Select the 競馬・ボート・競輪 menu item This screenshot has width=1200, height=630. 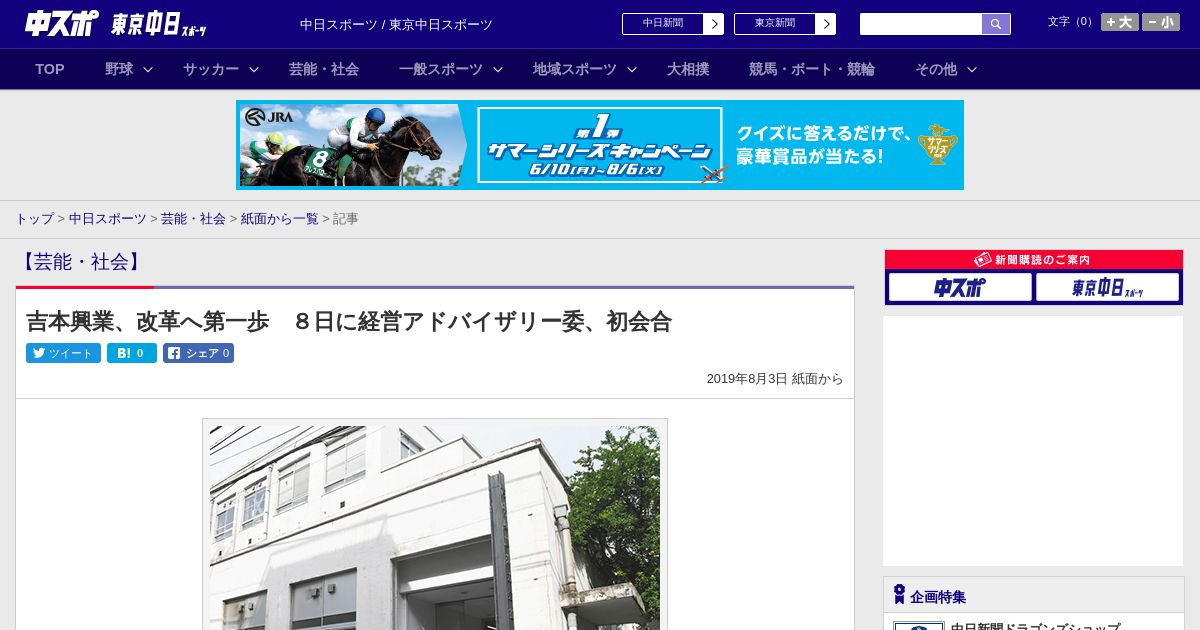[812, 69]
